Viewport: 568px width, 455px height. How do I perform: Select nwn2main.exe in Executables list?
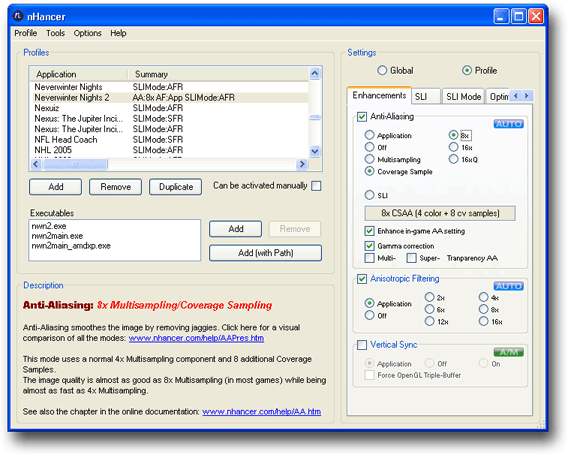click(57, 236)
